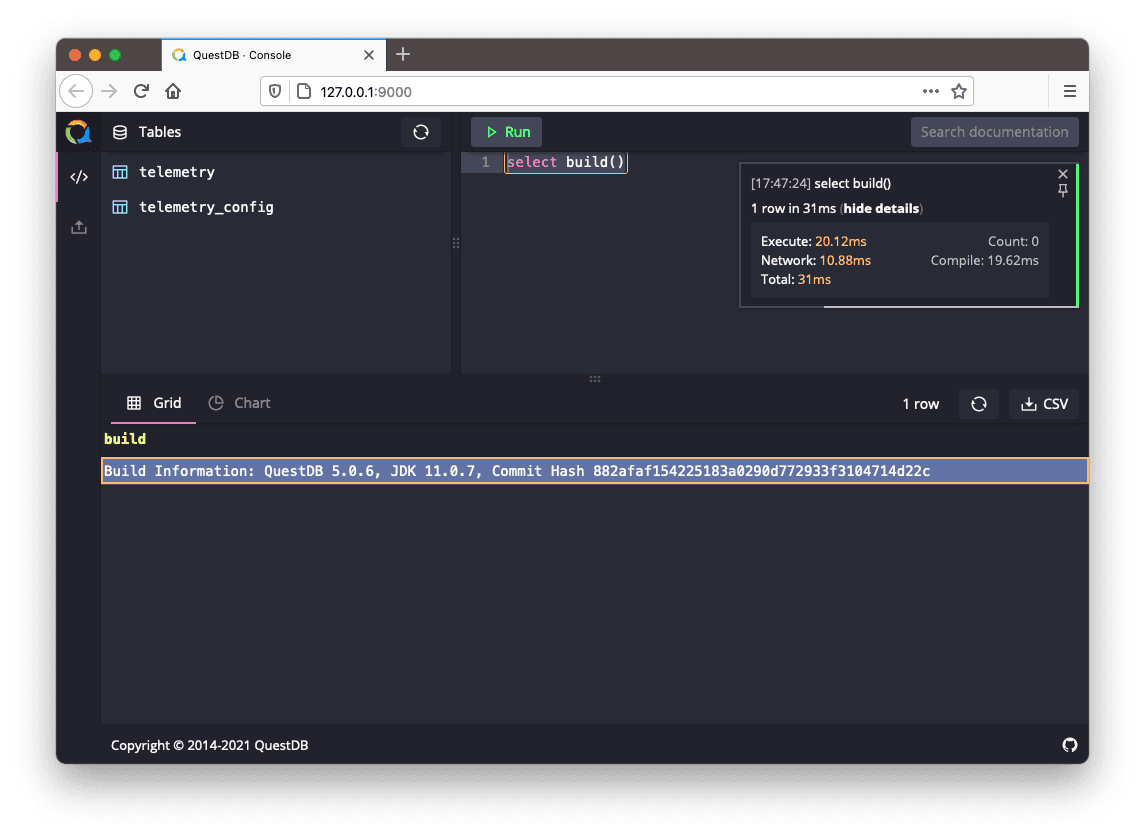Screen dimensions: 1145x838
Task: Open the import upload sidebar icon
Action: coord(79,227)
